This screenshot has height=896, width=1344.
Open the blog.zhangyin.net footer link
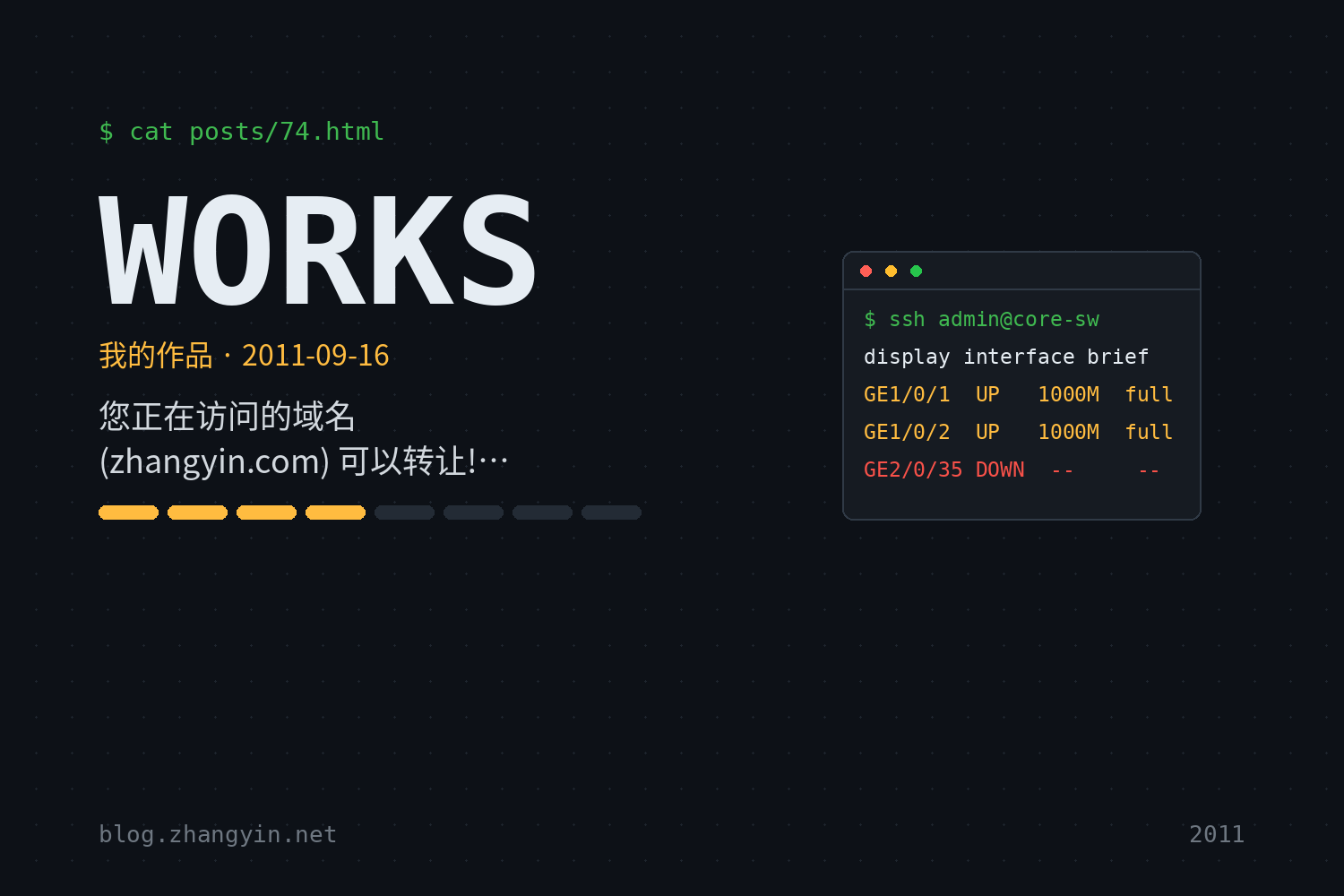[x=218, y=834]
